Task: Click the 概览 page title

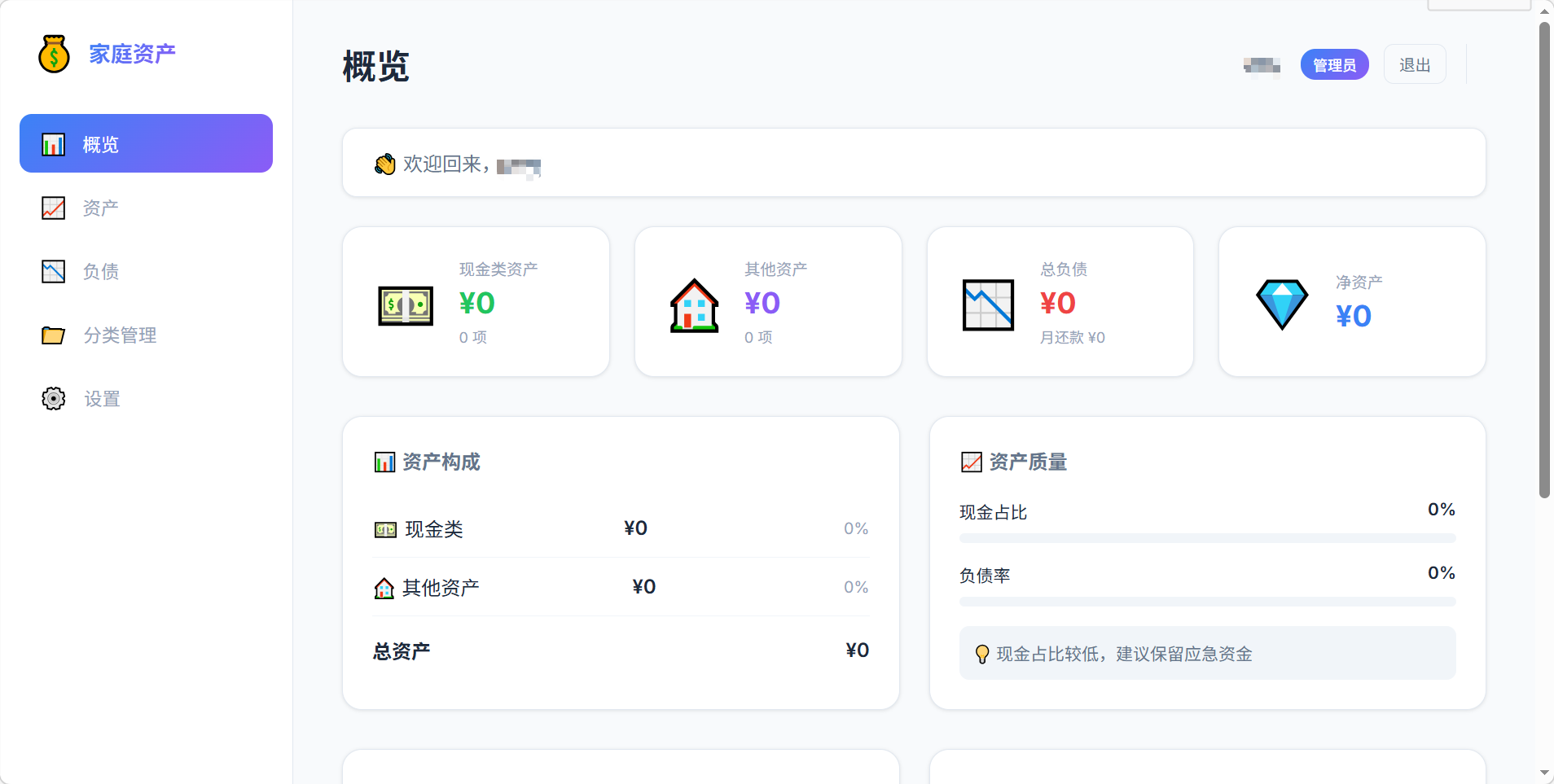Action: coord(375,66)
